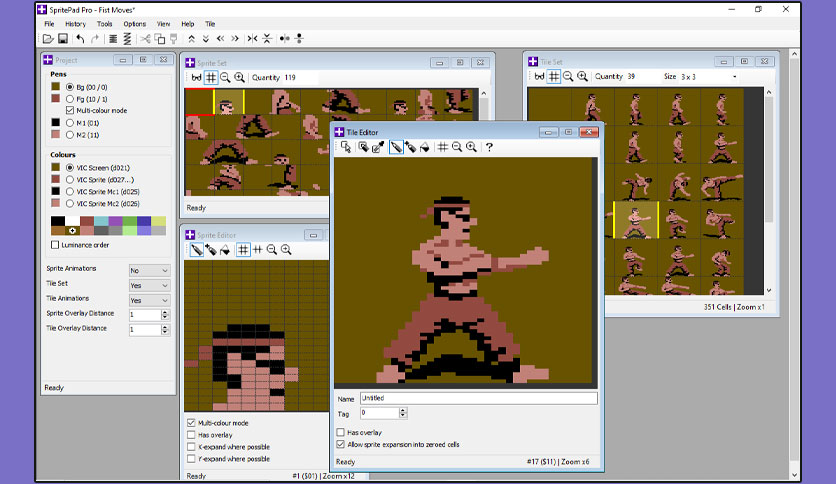
Task: Toggle Multi-colour mode in Project pens
Action: coord(70,111)
